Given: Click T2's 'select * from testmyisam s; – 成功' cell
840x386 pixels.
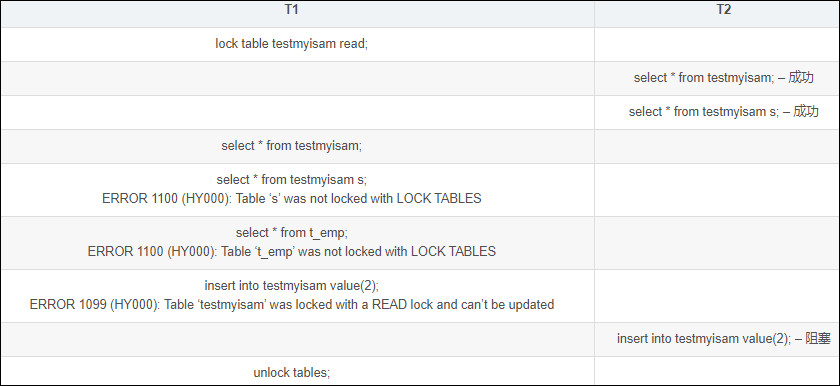Looking at the screenshot, I should tap(717, 112).
